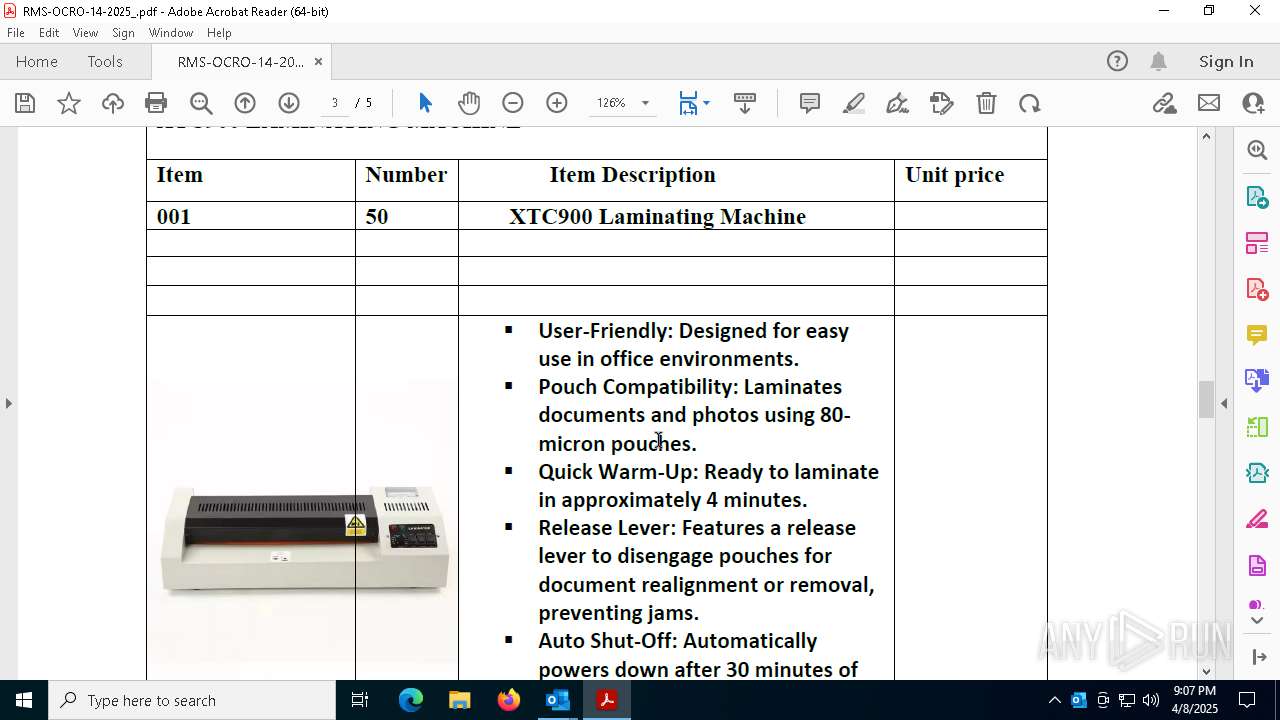Open the Find text magnifier tool
This screenshot has width=1280, height=720.
tap(201, 103)
